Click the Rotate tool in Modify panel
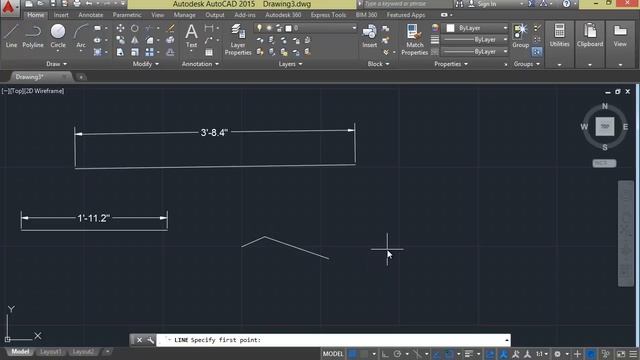Screen dimensions: 640x360 [135, 28]
